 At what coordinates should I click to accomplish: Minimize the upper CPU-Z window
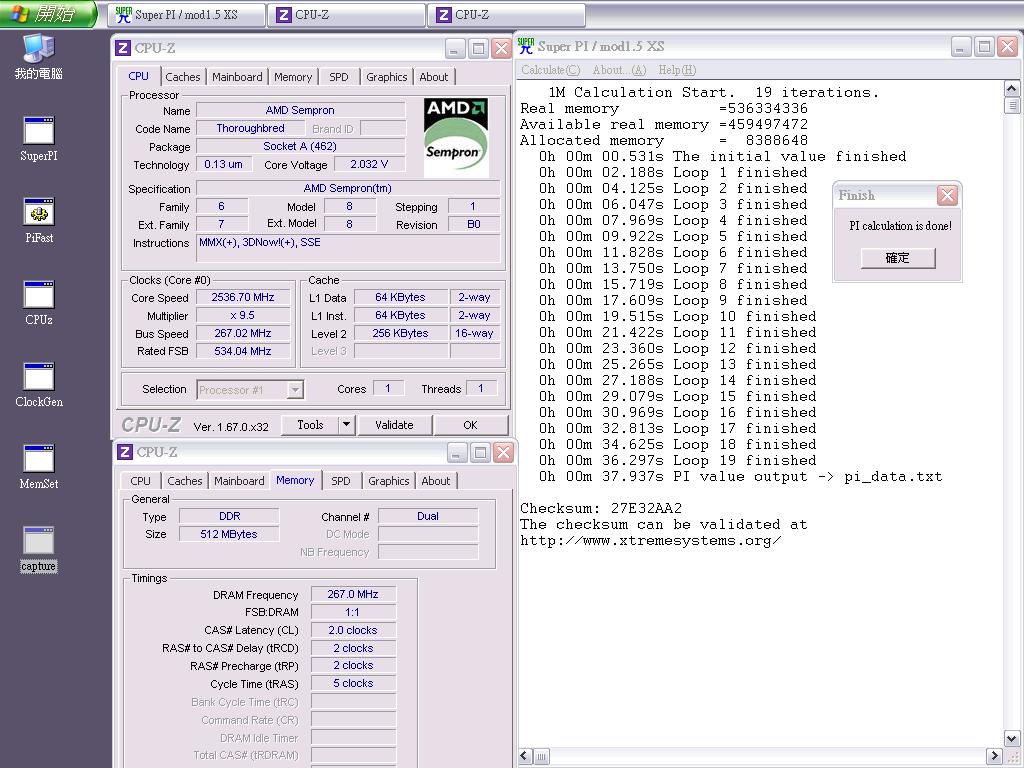[455, 48]
